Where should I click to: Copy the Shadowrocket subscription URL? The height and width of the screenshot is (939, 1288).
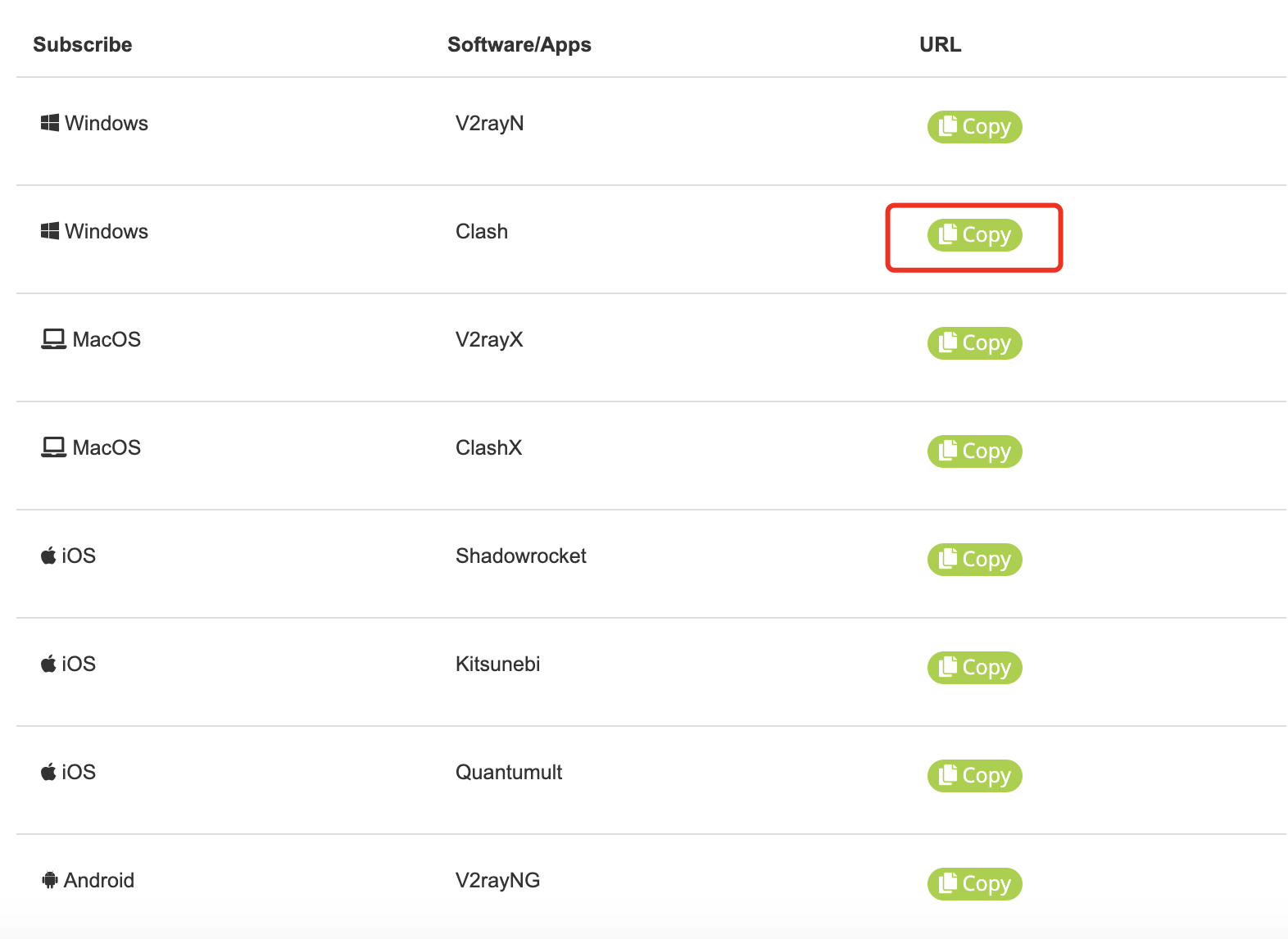tap(974, 560)
